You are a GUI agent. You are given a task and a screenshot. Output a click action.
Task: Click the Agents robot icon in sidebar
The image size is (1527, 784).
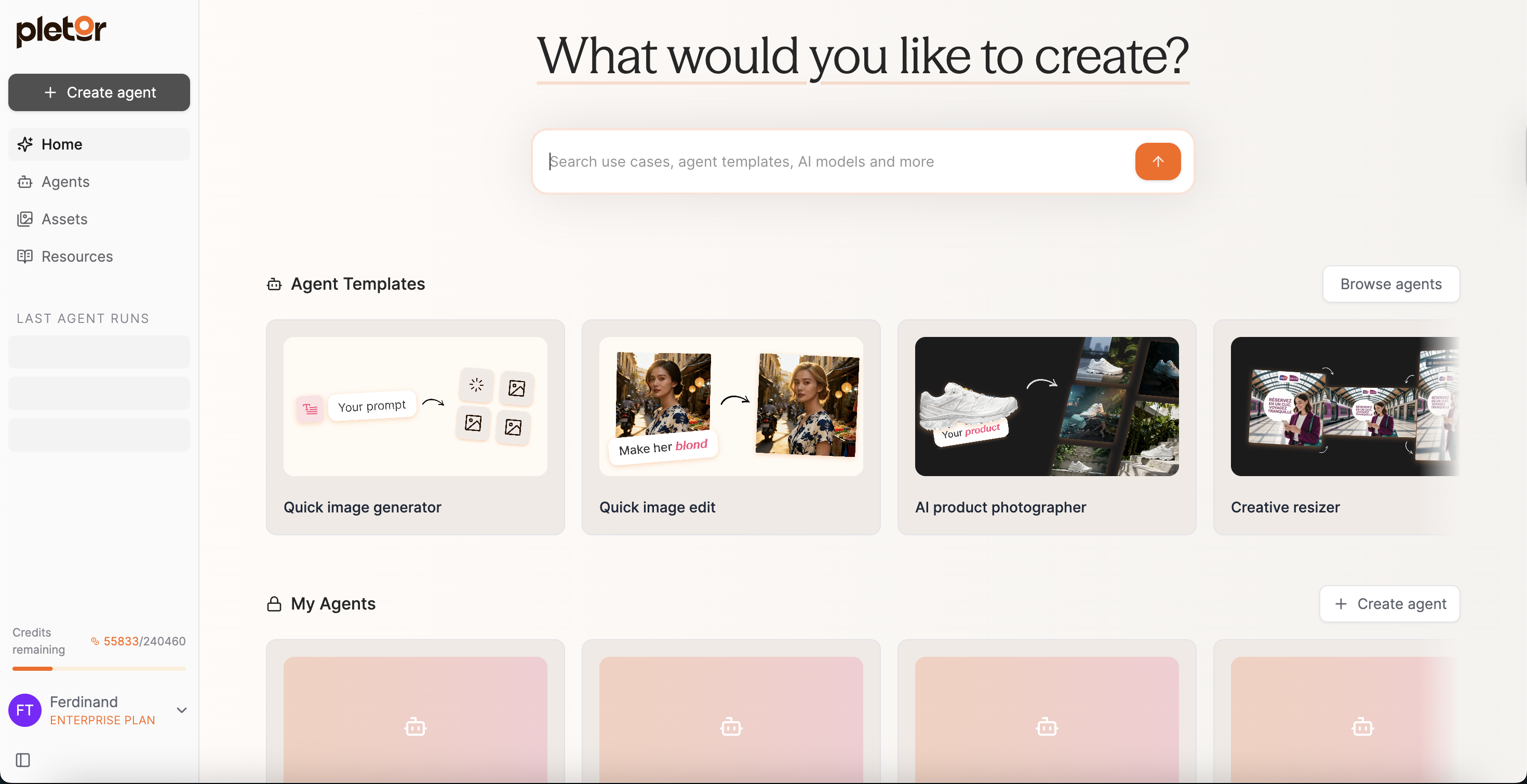tap(25, 182)
